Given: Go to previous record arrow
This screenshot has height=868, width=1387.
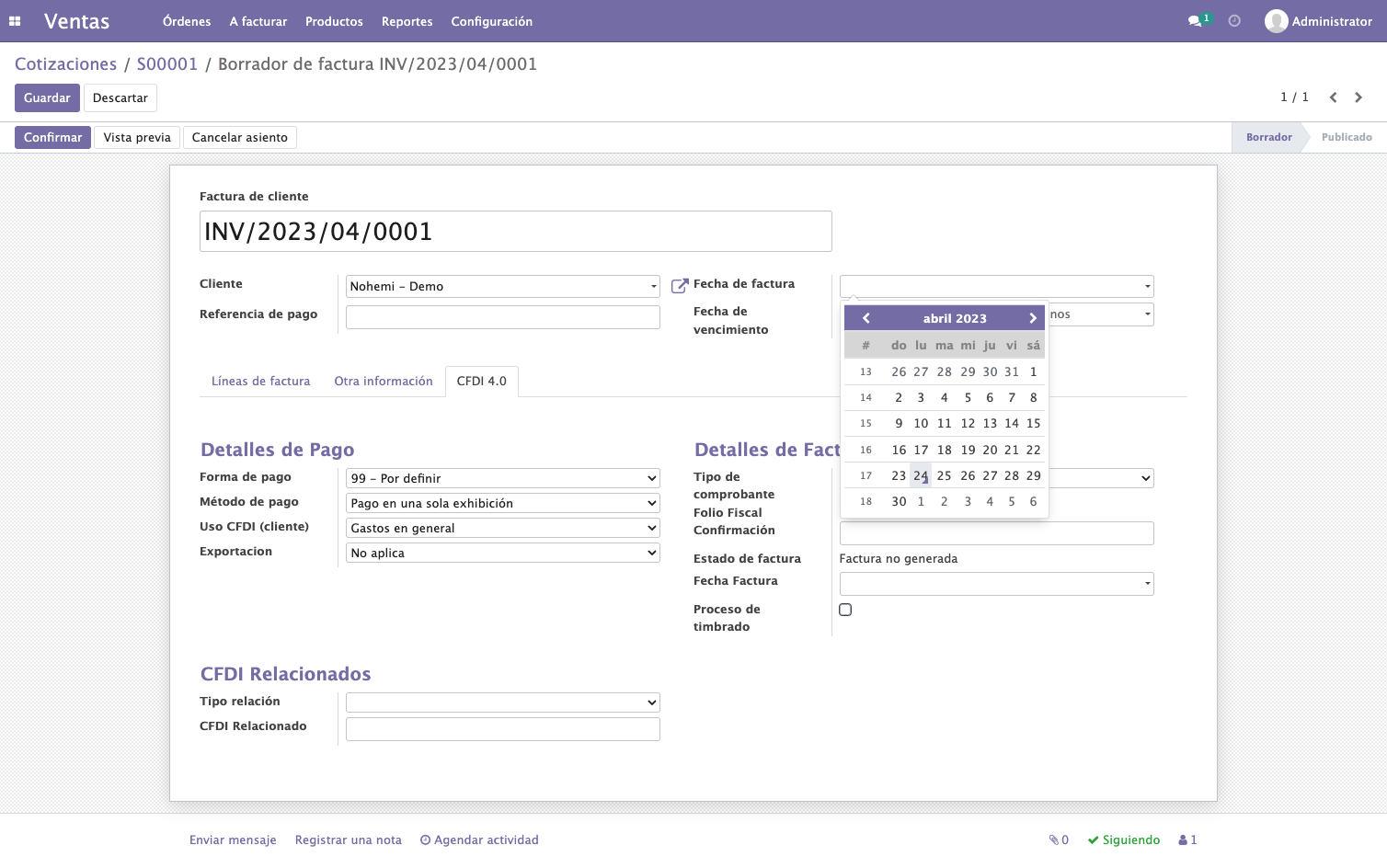Looking at the screenshot, I should (1333, 97).
